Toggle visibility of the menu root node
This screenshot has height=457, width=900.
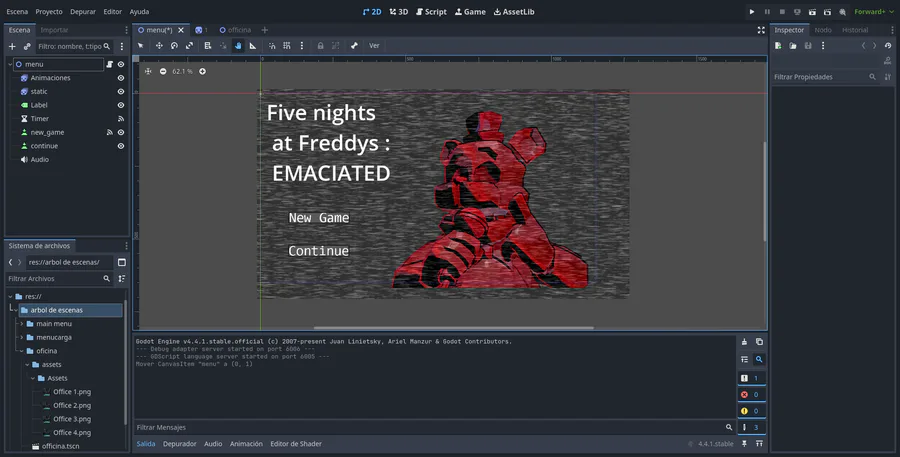tap(121, 64)
